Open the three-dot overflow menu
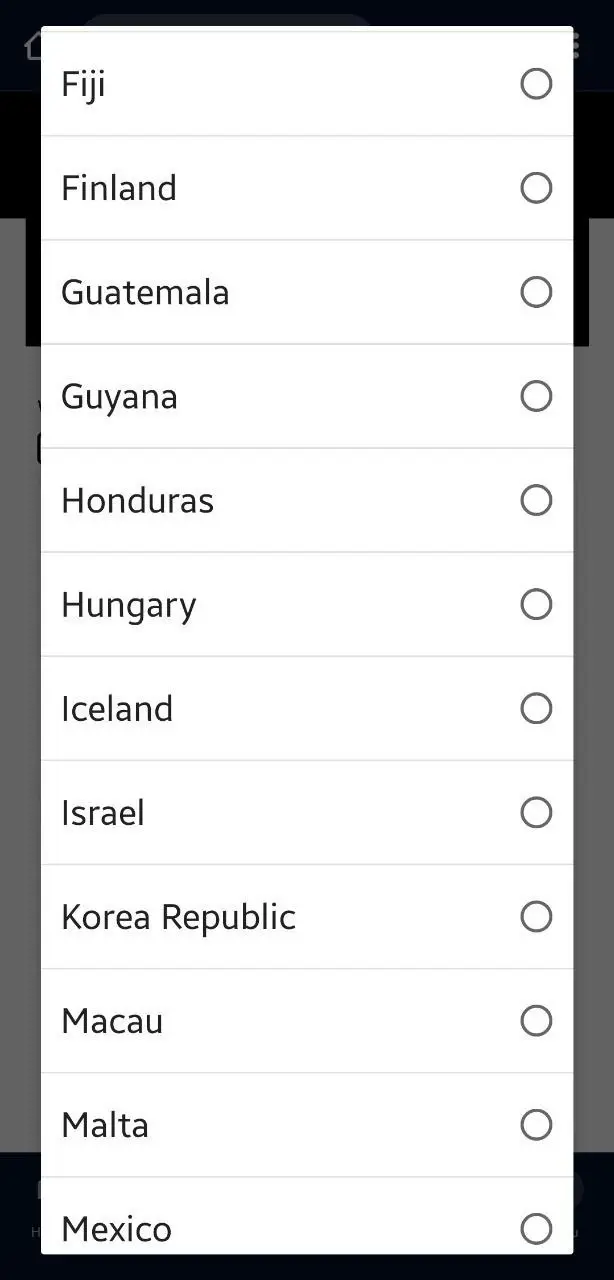Viewport: 614px width, 1280px height. click(576, 45)
